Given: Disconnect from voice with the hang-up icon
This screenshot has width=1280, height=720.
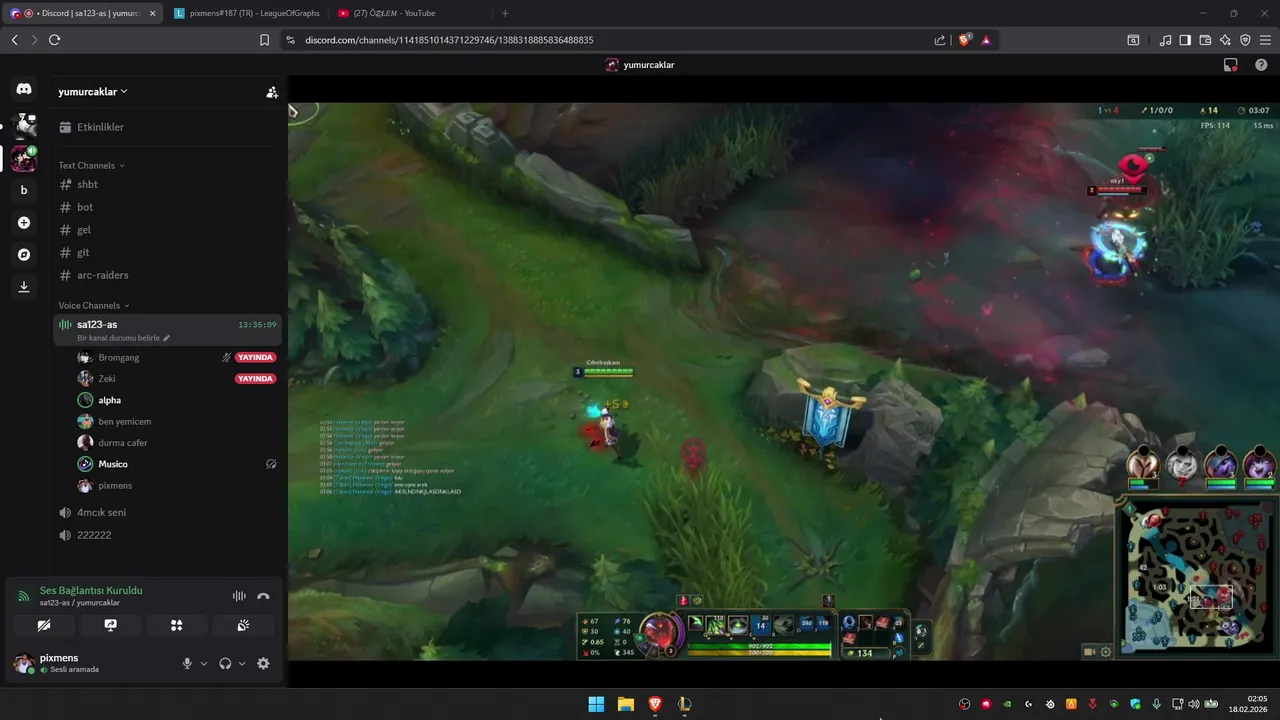Looking at the screenshot, I should [x=263, y=596].
